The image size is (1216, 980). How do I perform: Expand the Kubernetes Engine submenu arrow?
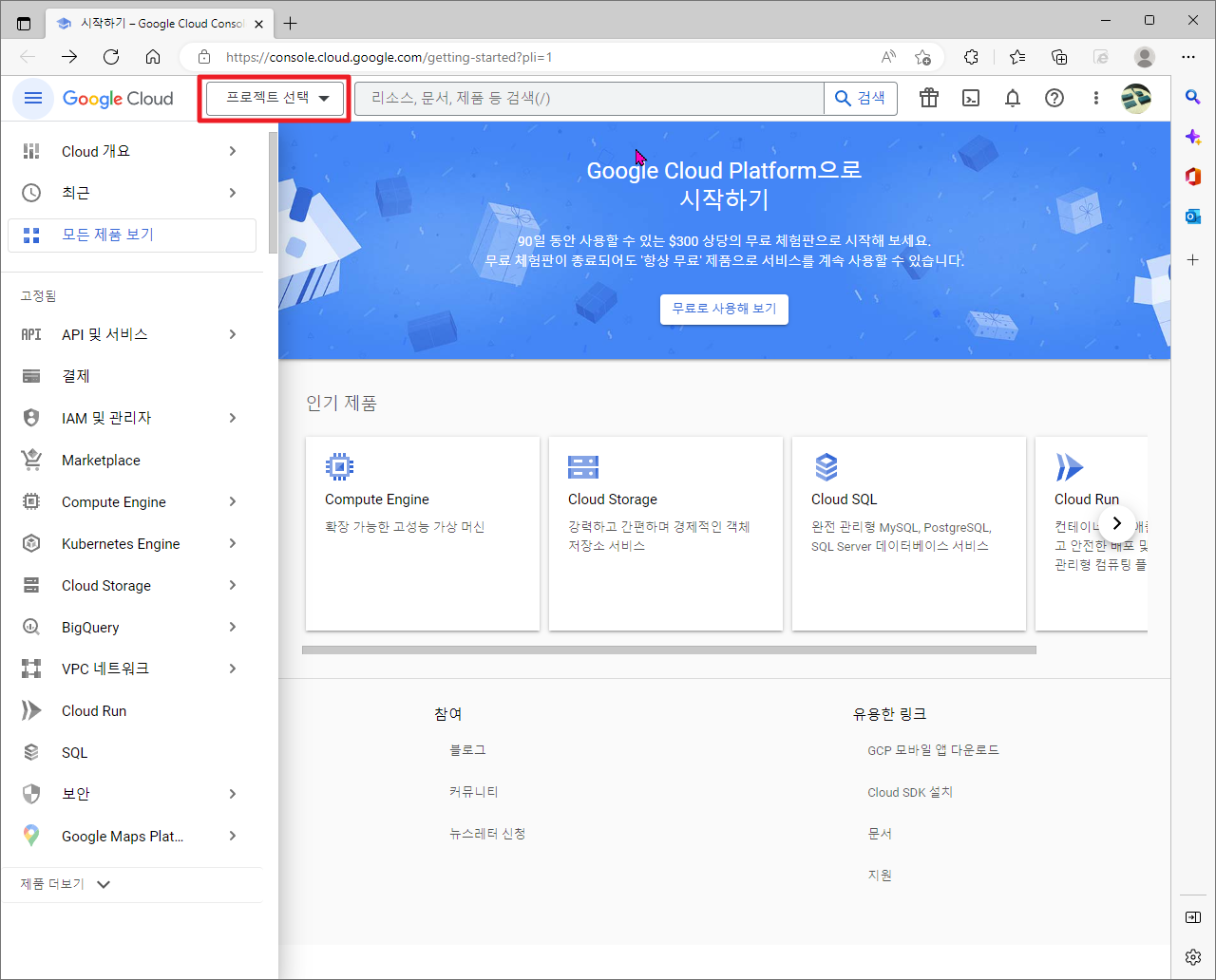pyautogui.click(x=233, y=543)
